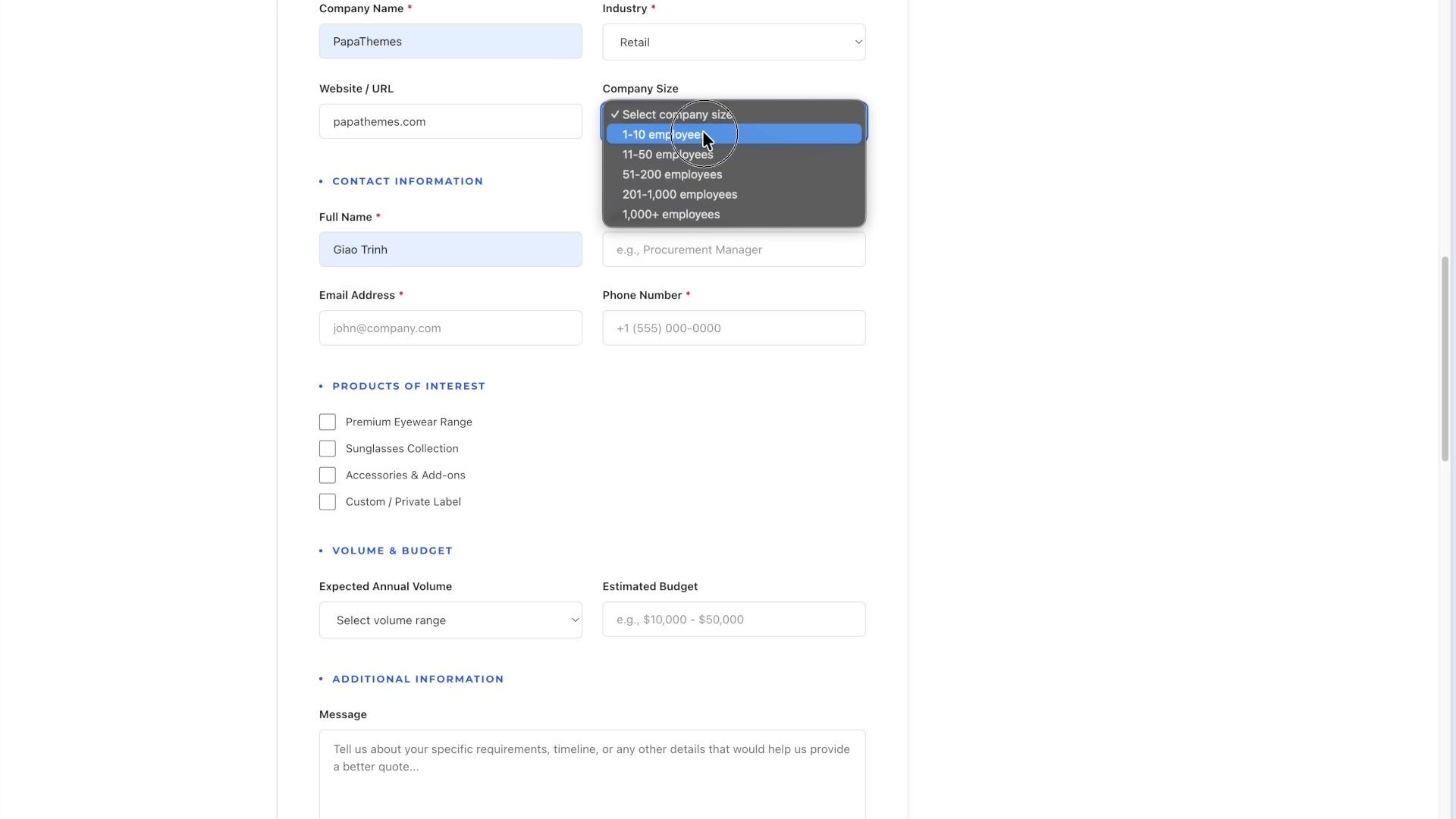The height and width of the screenshot is (819, 1456).
Task: Enable the Sunglasses Collection option
Action: pyautogui.click(x=327, y=448)
